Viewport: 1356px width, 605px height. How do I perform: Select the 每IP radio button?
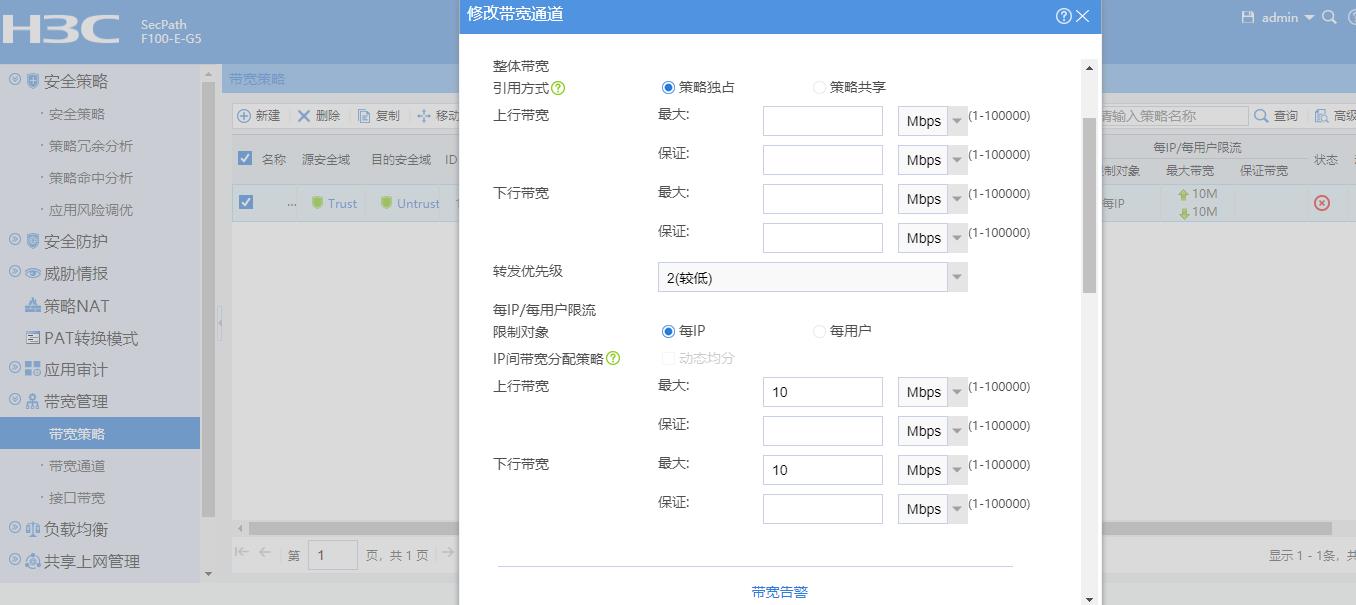[x=668, y=331]
